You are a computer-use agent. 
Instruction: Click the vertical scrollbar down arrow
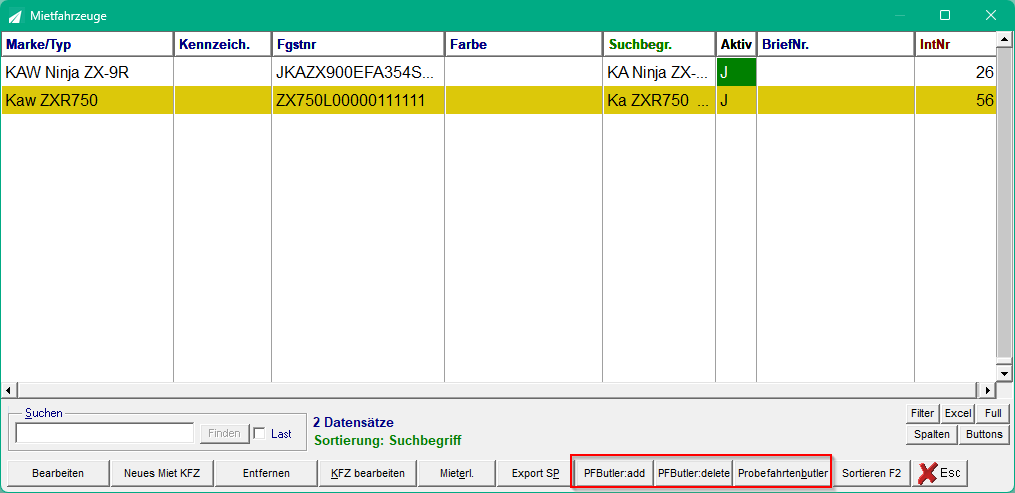point(1004,373)
